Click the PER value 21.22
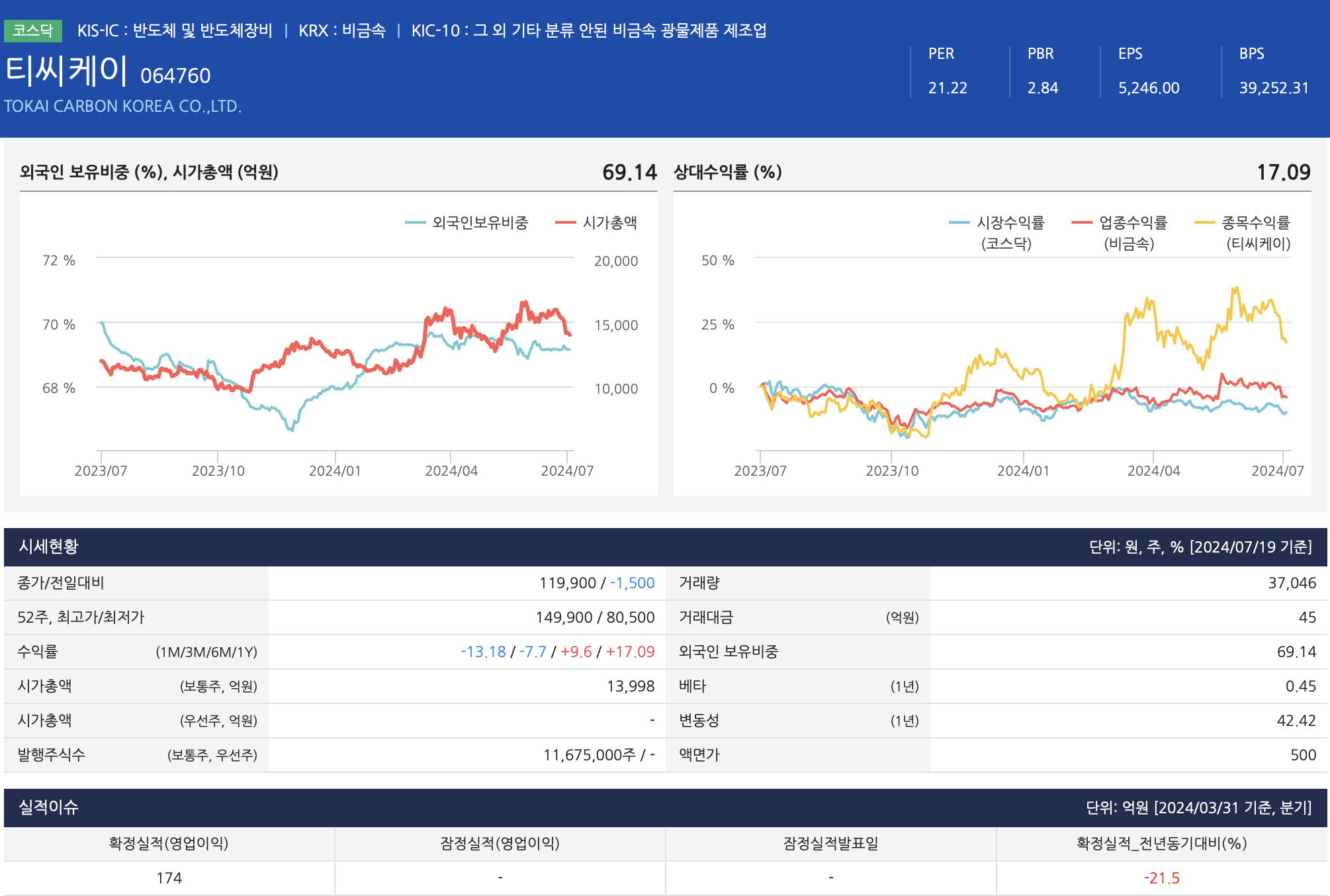 tap(948, 88)
